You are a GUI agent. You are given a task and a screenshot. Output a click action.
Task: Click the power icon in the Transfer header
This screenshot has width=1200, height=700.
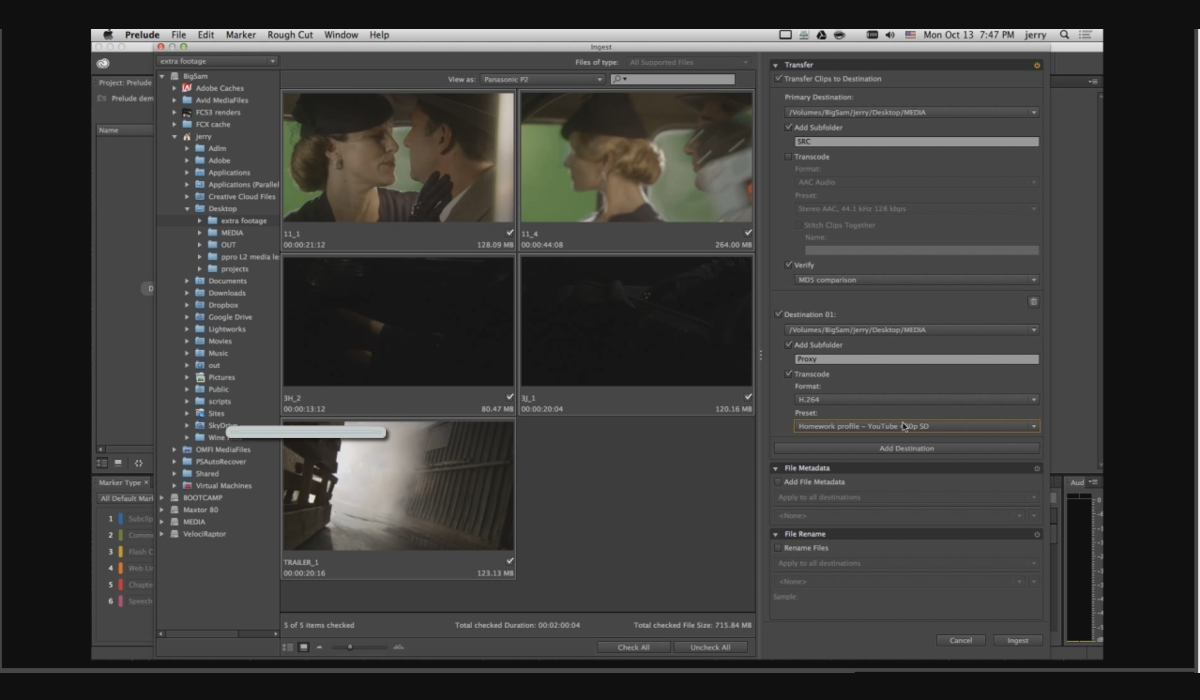click(1037, 65)
